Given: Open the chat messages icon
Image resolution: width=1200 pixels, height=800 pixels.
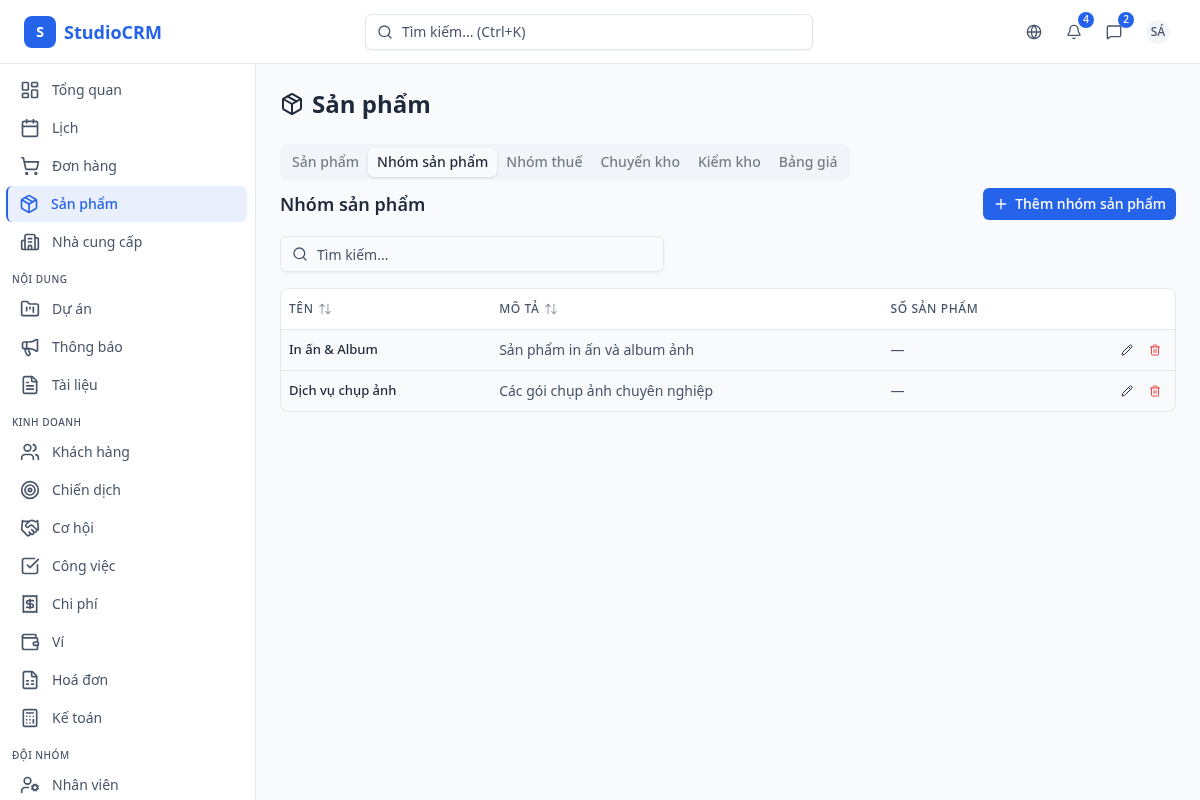Looking at the screenshot, I should coord(1114,32).
